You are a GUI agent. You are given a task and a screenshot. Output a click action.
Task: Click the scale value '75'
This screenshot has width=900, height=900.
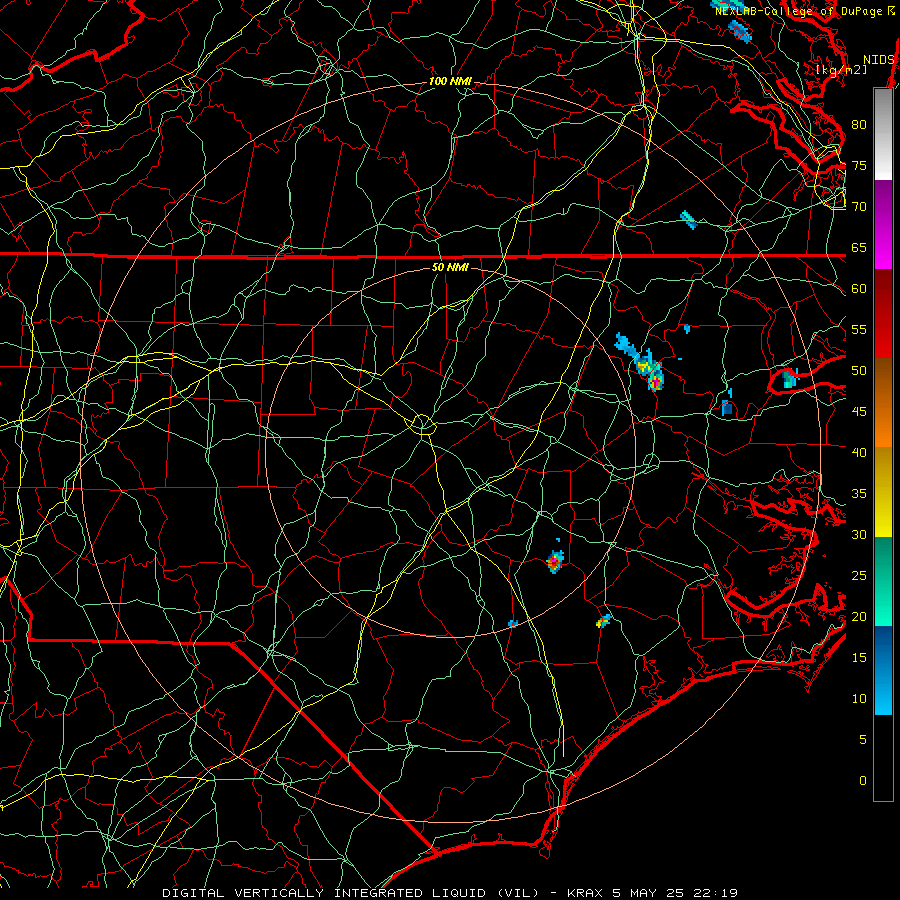click(859, 166)
